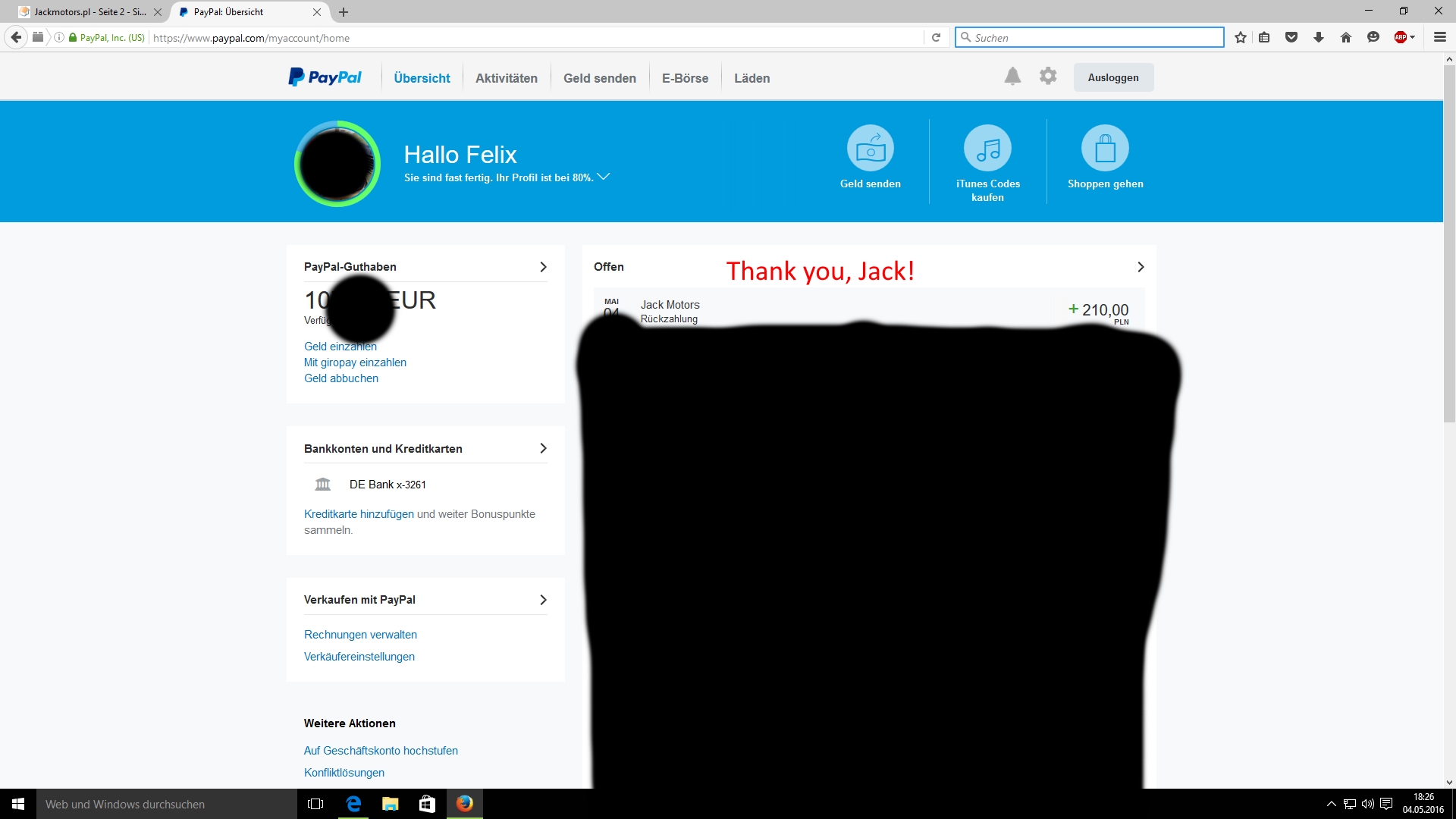
Task: Expand the profile completion chevron
Action: click(x=604, y=177)
